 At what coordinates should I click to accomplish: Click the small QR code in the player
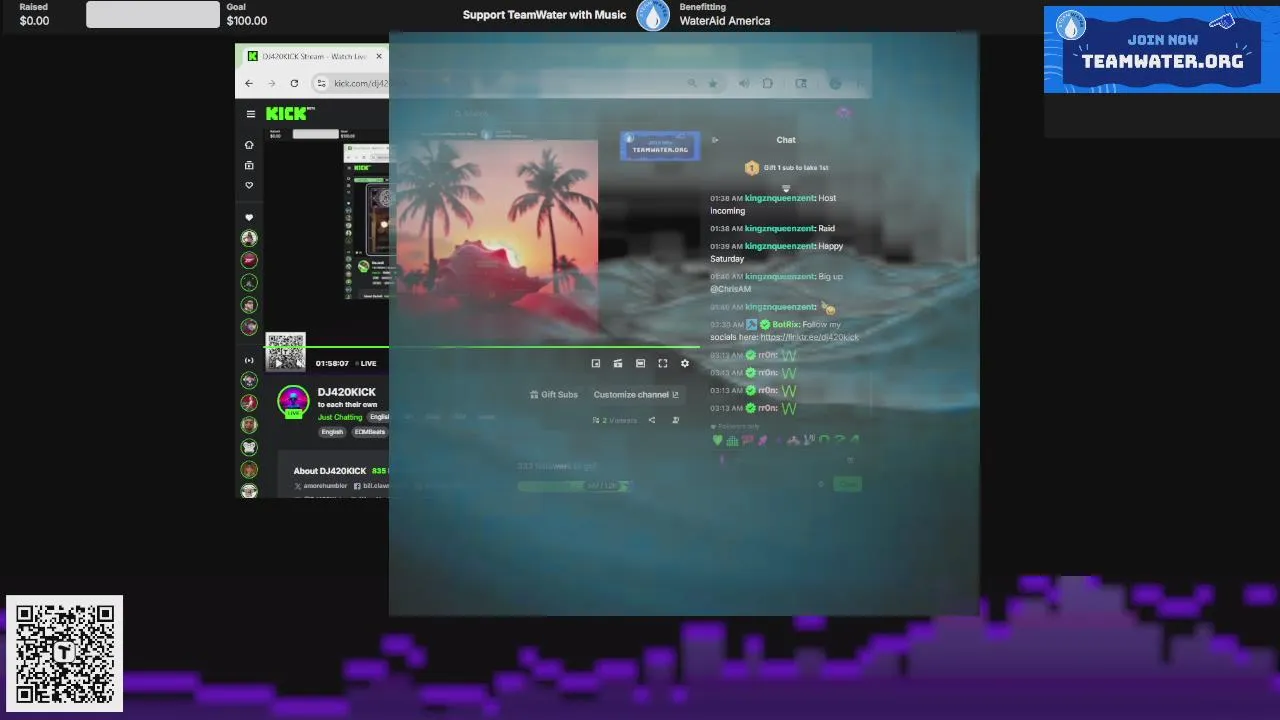(286, 352)
